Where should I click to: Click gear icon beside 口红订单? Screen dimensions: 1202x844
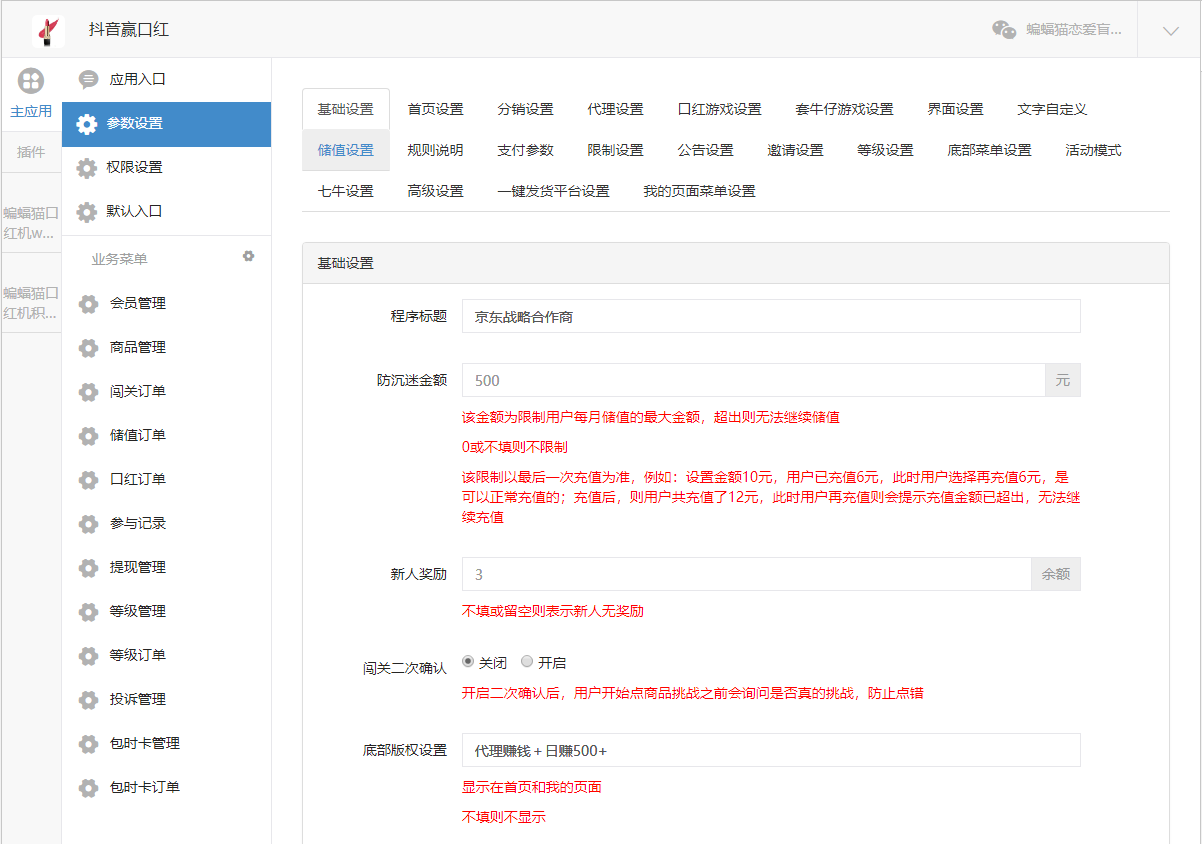89,480
